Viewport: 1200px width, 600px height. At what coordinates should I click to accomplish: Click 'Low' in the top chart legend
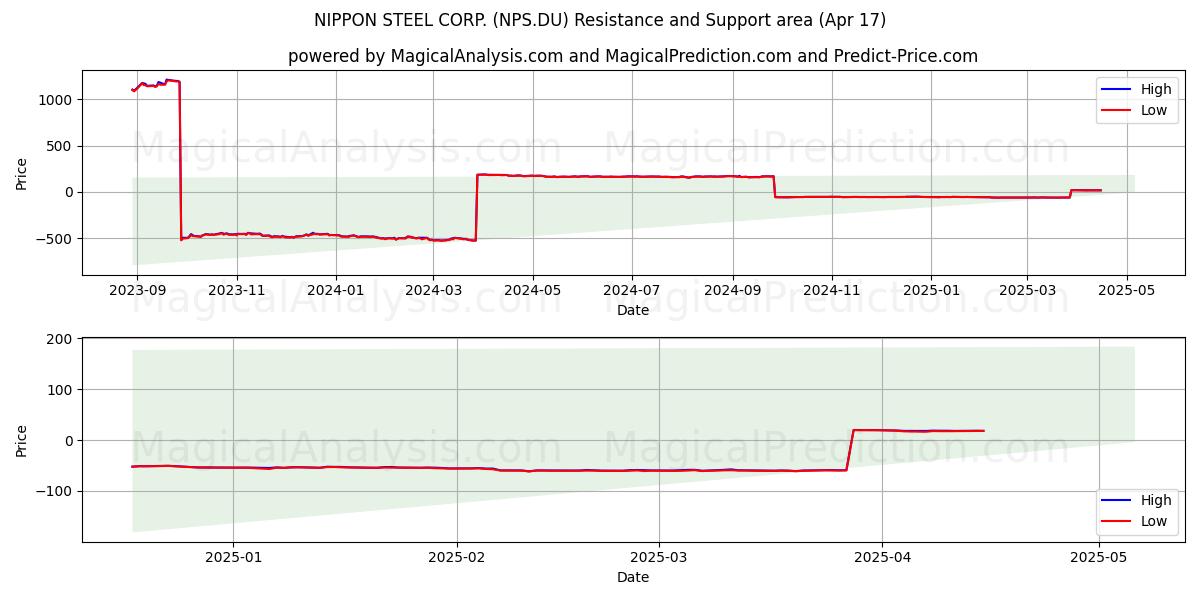[x=1154, y=110]
